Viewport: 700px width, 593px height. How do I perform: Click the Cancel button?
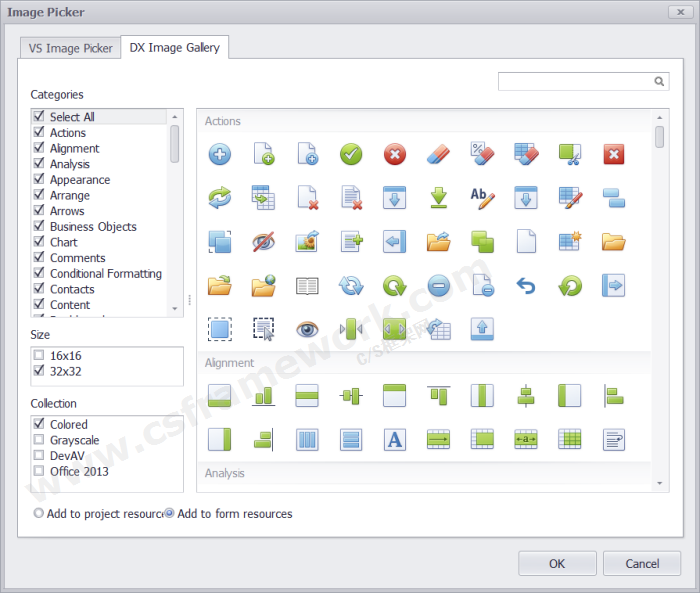[642, 563]
